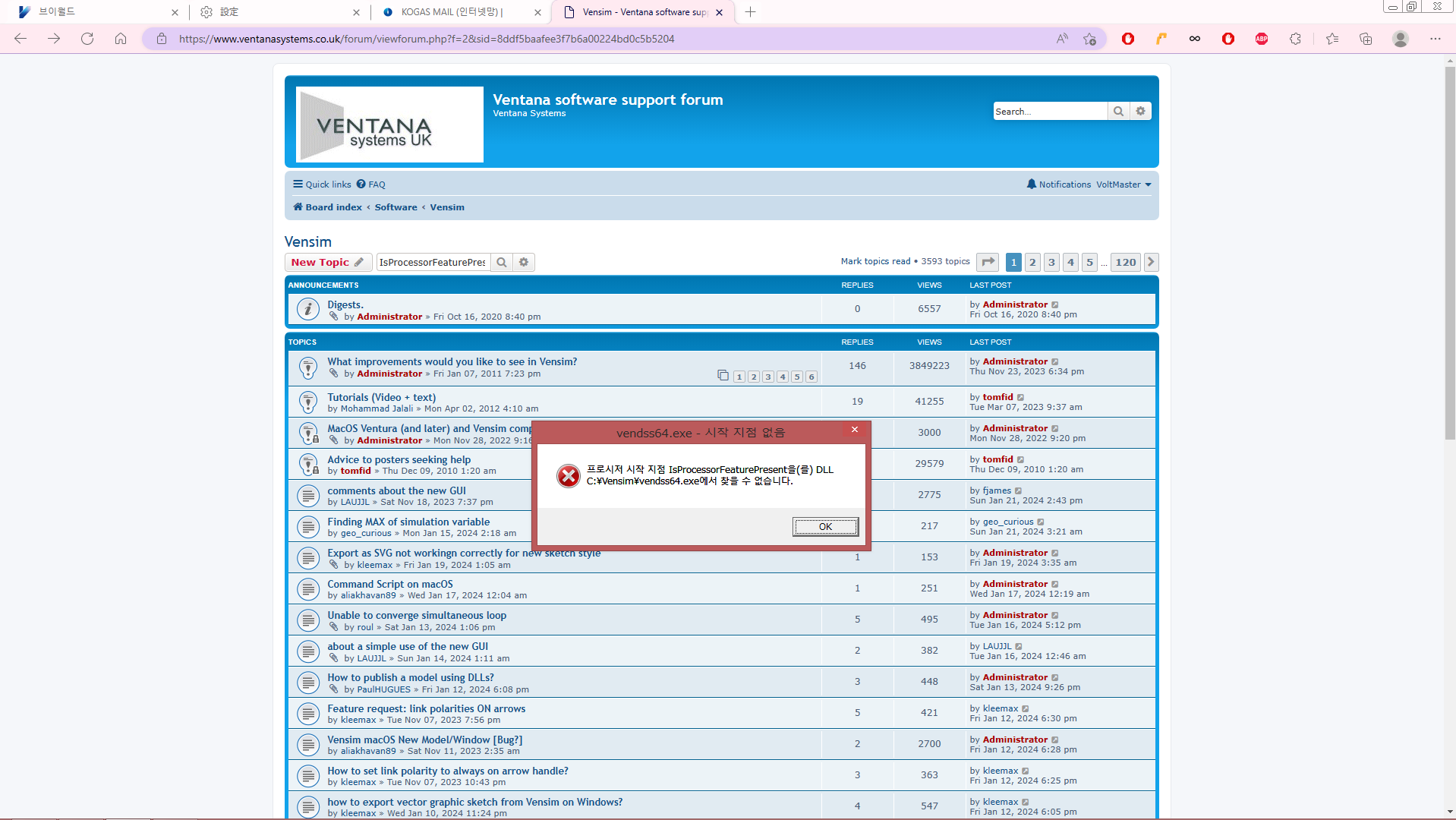The width and height of the screenshot is (1456, 820).
Task: Click the forum header search field
Action: 1050,112
